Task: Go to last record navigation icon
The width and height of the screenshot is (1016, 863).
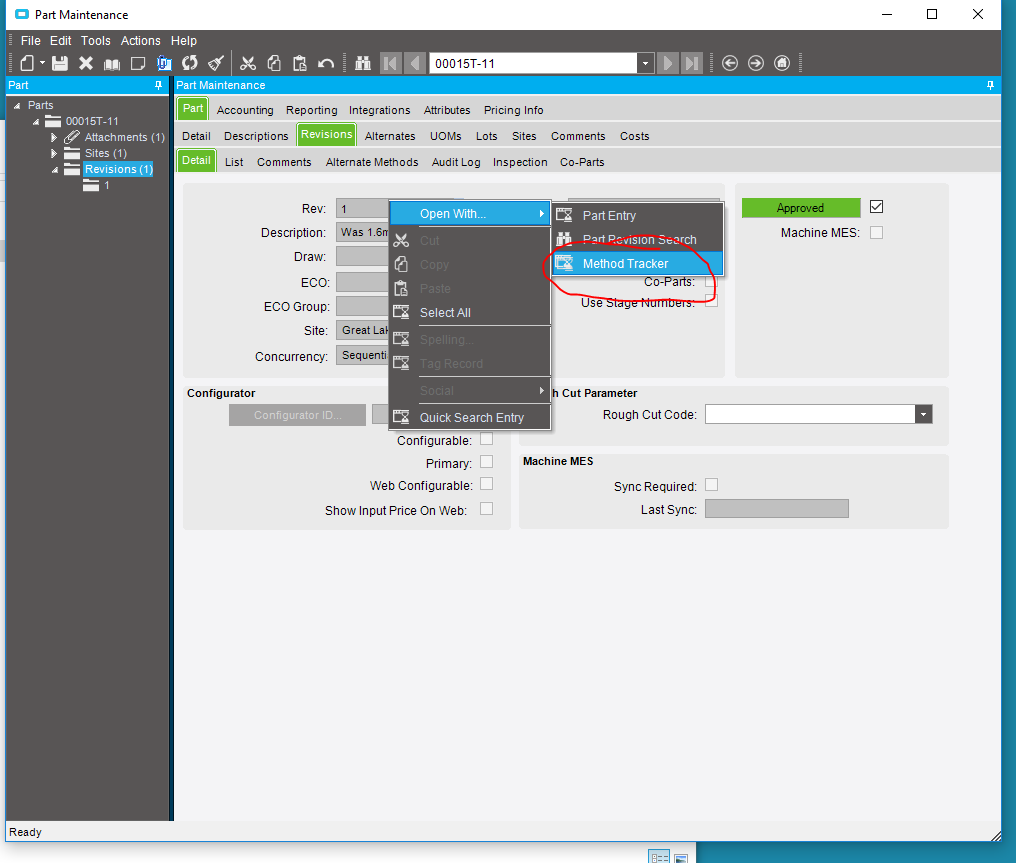Action: [692, 63]
